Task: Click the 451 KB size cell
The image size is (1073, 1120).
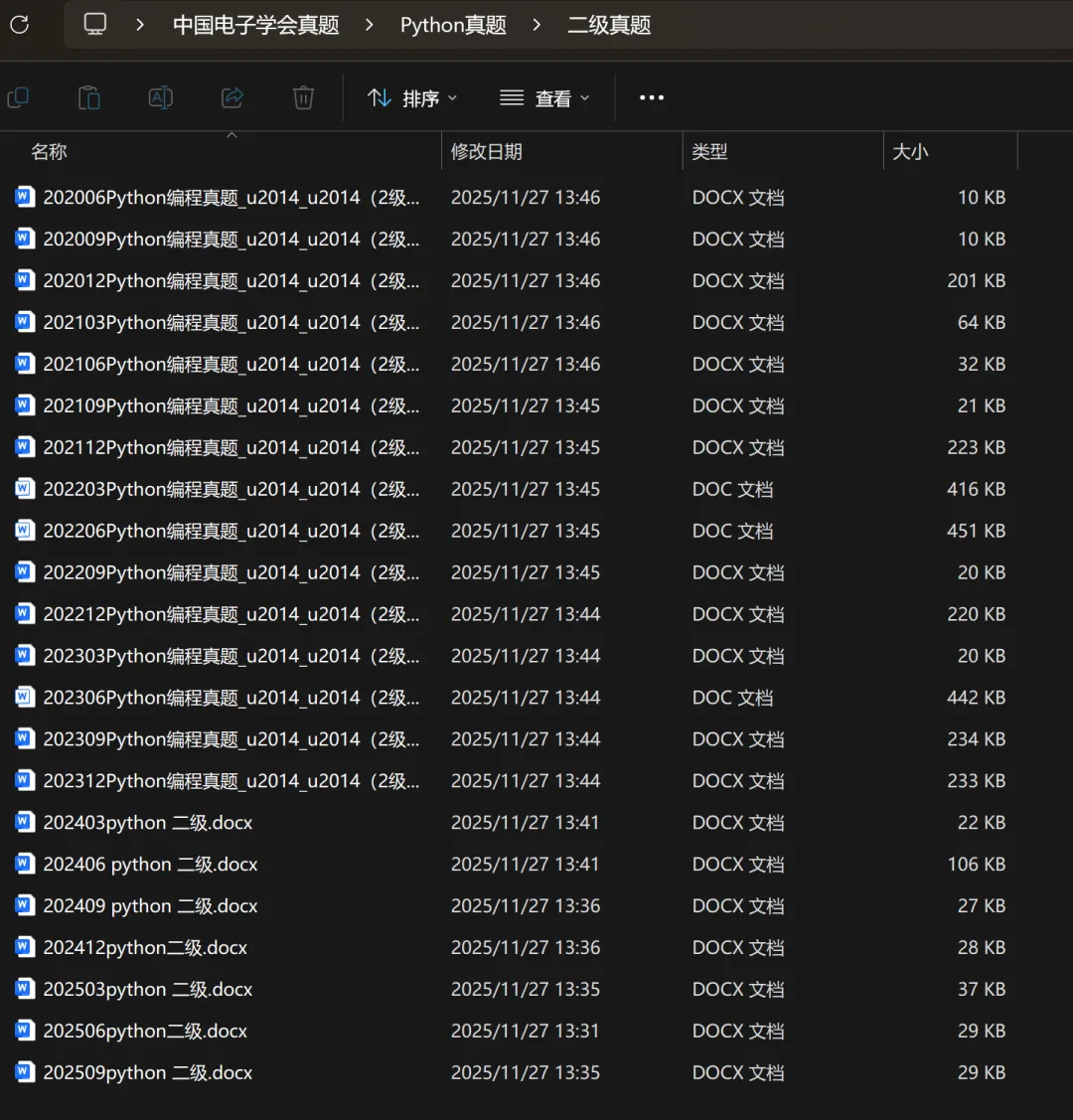Action: [976, 531]
